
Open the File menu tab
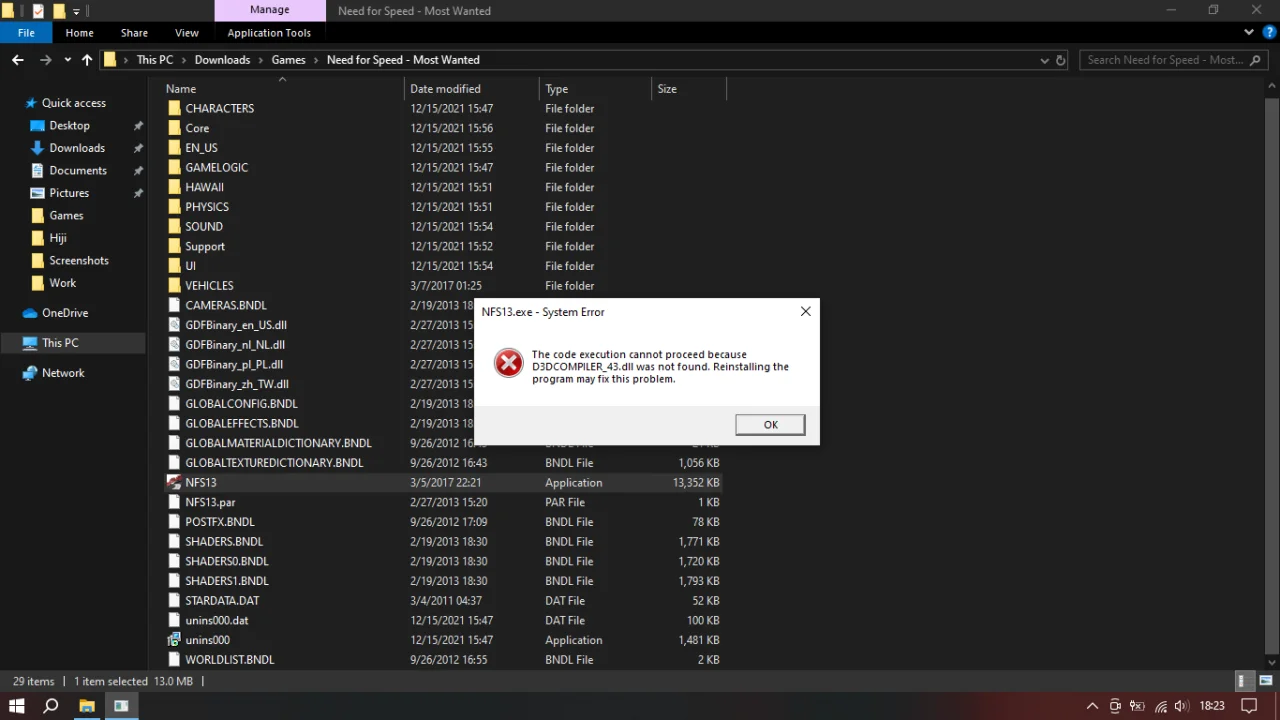point(26,33)
